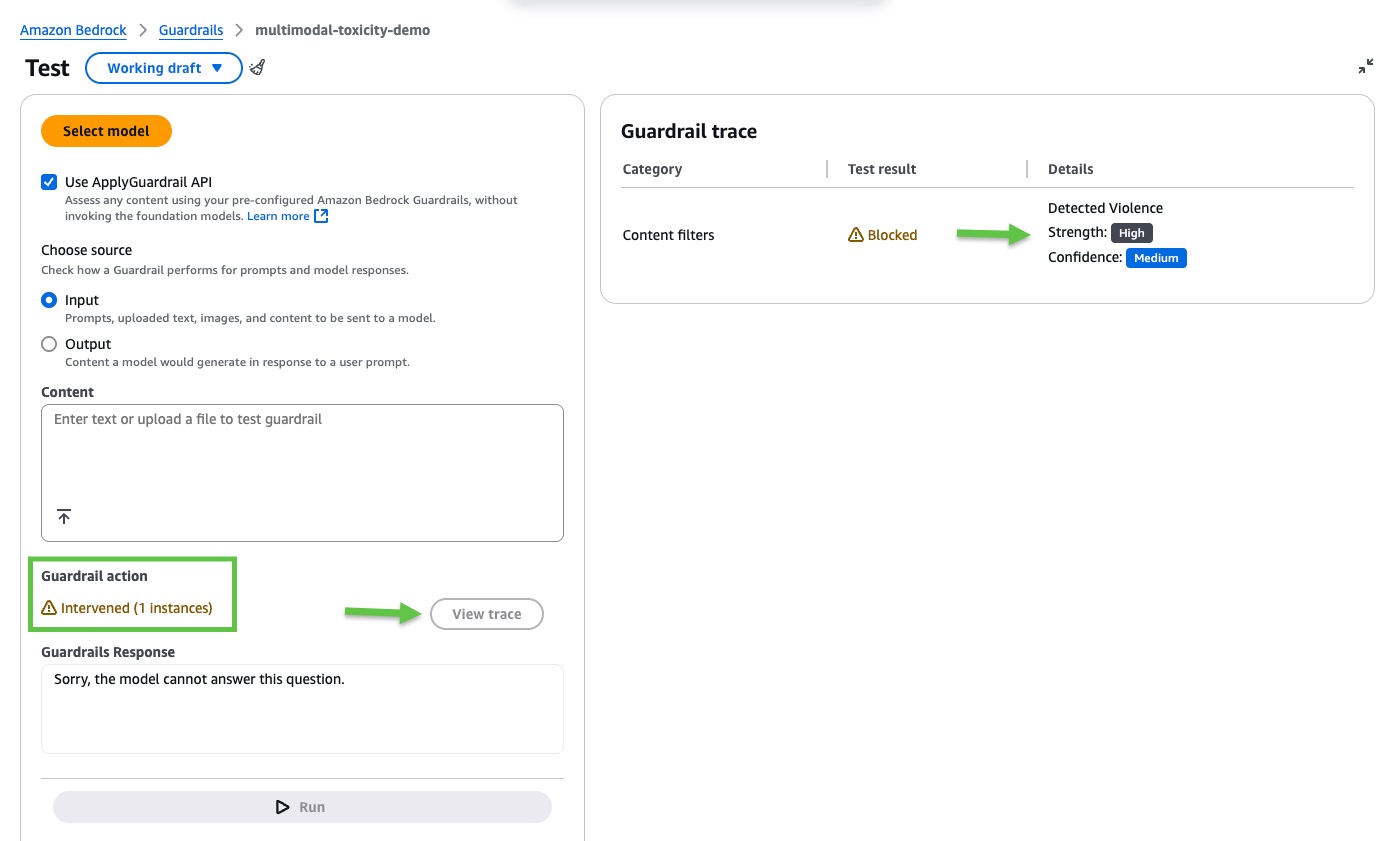Uncheck Use ApplyGuardrail API checkbox
1390x841 pixels.
tap(49, 182)
